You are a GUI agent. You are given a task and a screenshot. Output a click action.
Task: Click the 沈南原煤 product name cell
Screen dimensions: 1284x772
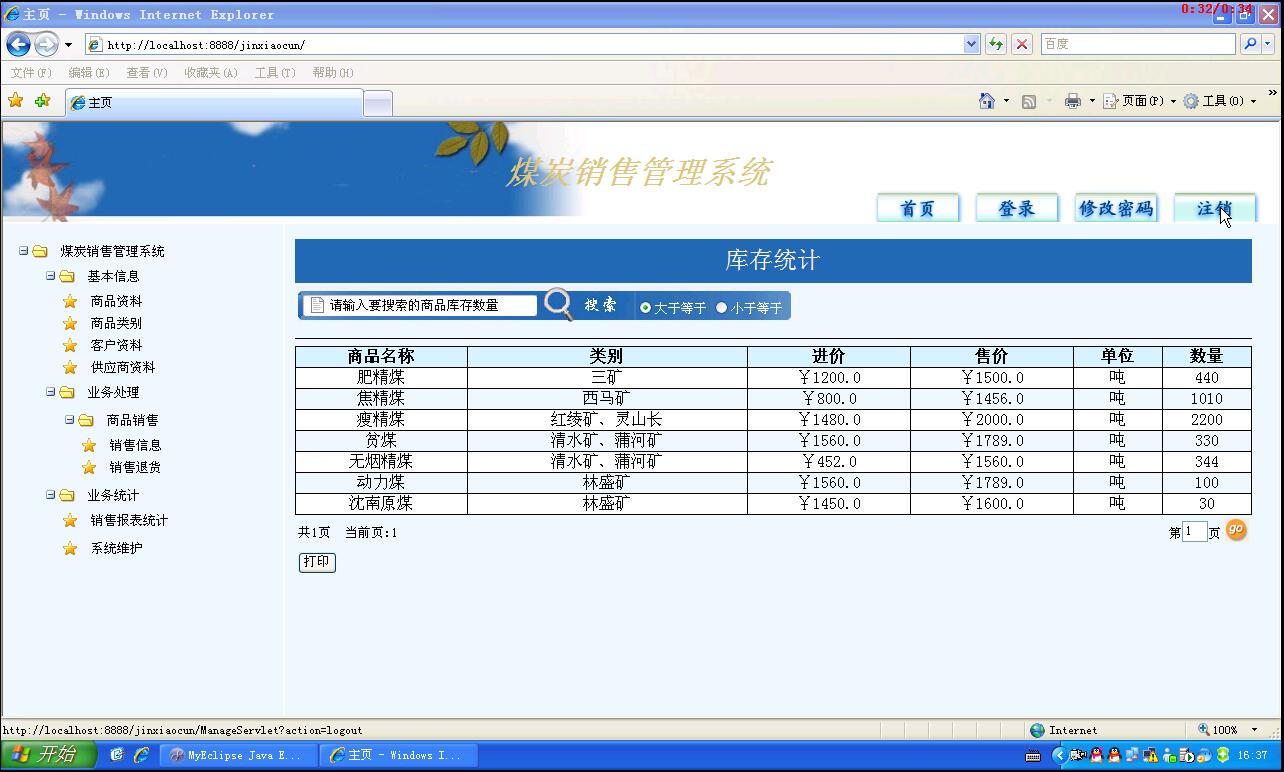(381, 503)
